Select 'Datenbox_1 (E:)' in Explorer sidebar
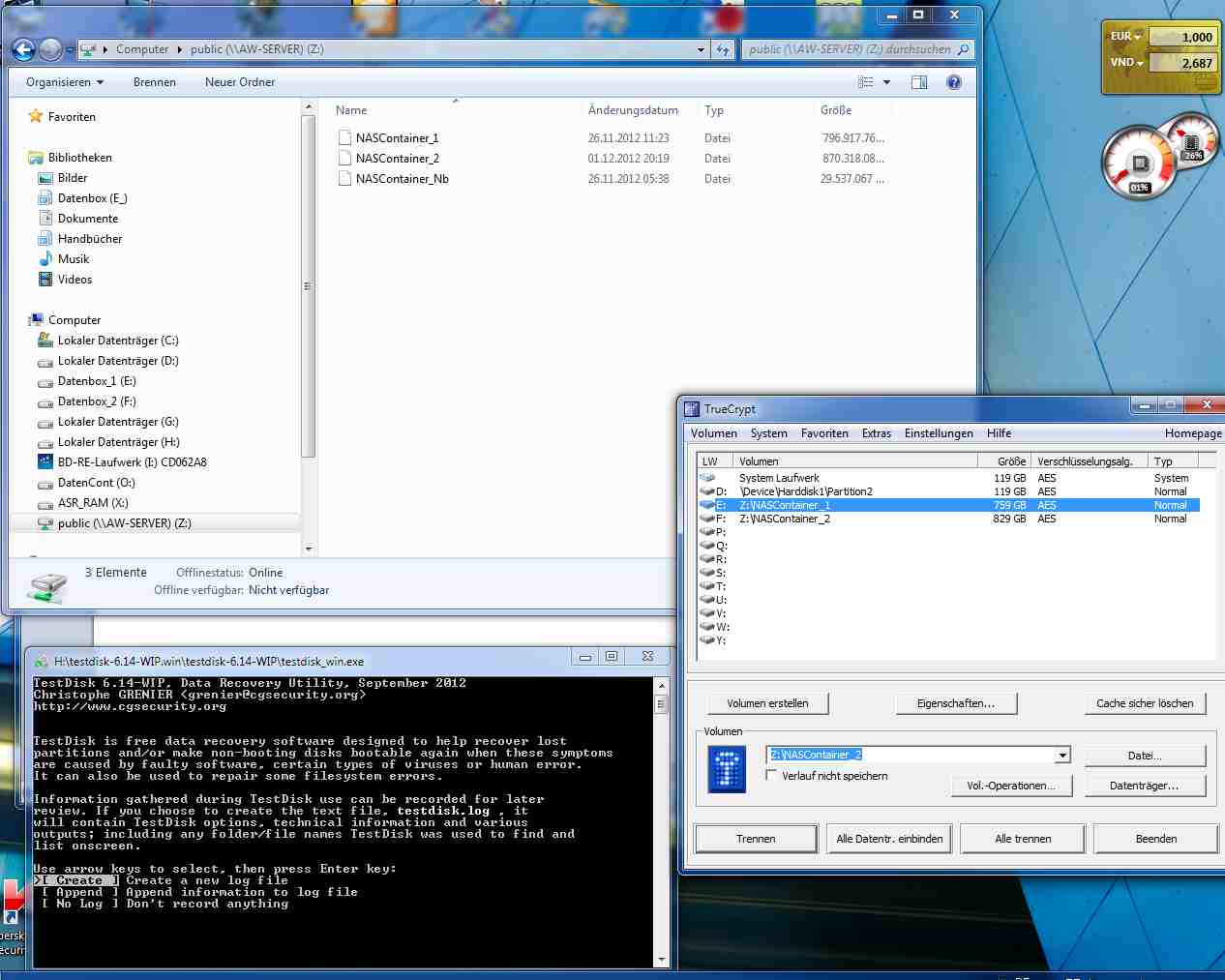 pyautogui.click(x=97, y=381)
